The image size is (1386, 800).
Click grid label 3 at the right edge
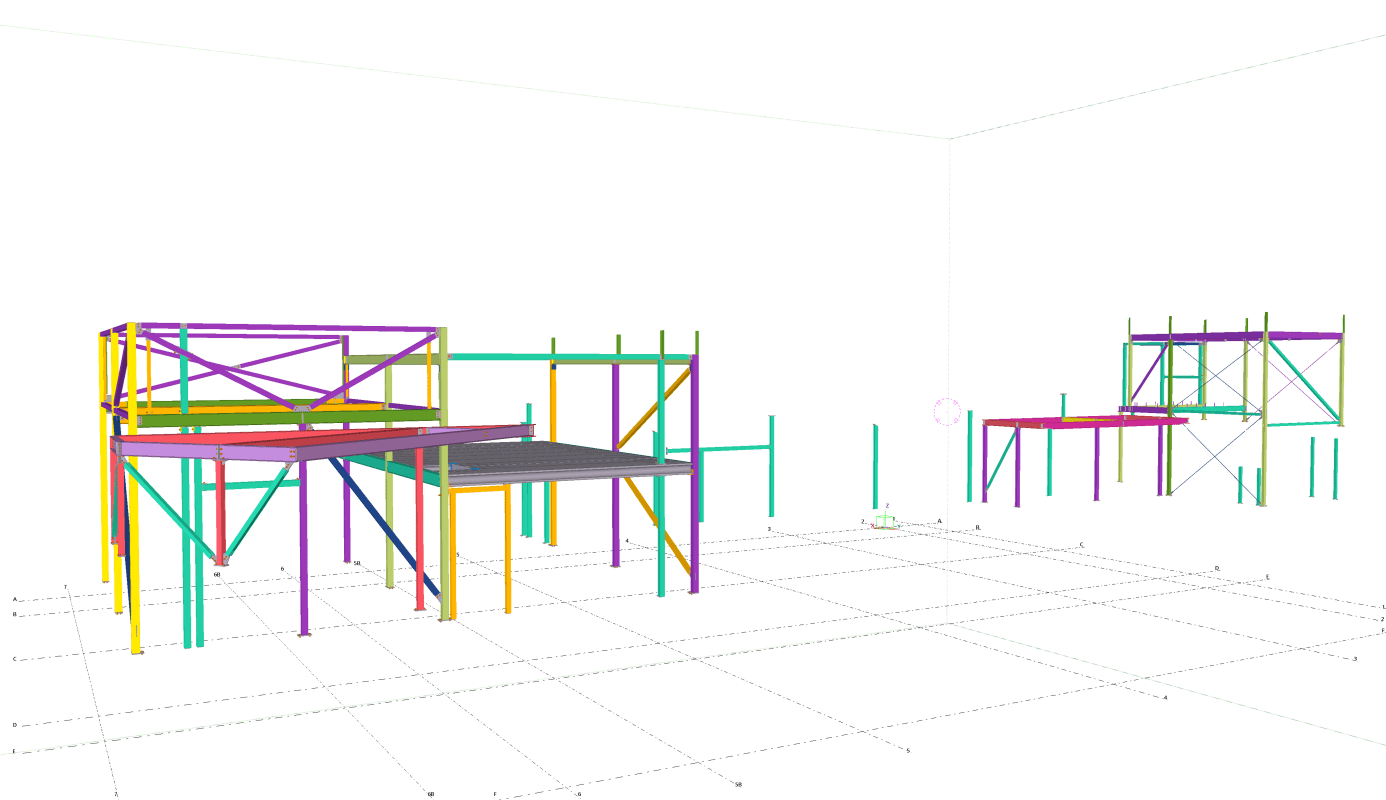click(x=1355, y=659)
